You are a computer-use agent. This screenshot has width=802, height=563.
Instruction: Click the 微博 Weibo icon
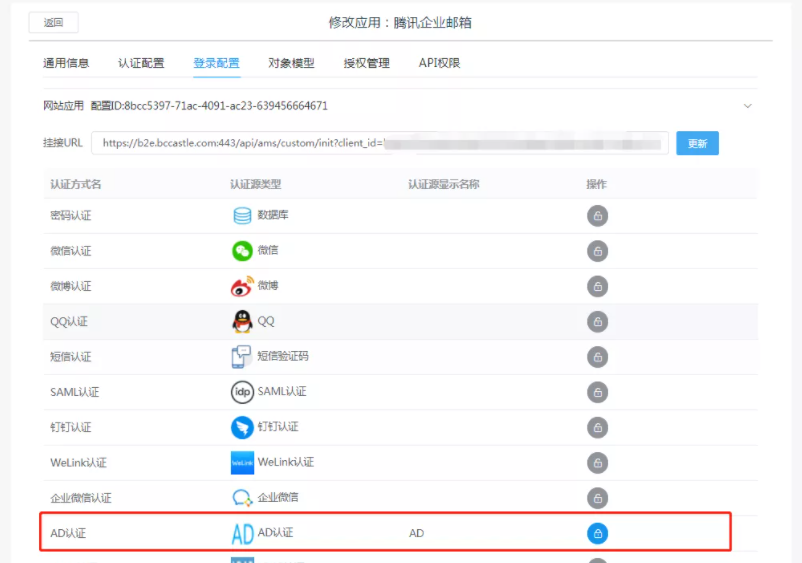pos(242,286)
